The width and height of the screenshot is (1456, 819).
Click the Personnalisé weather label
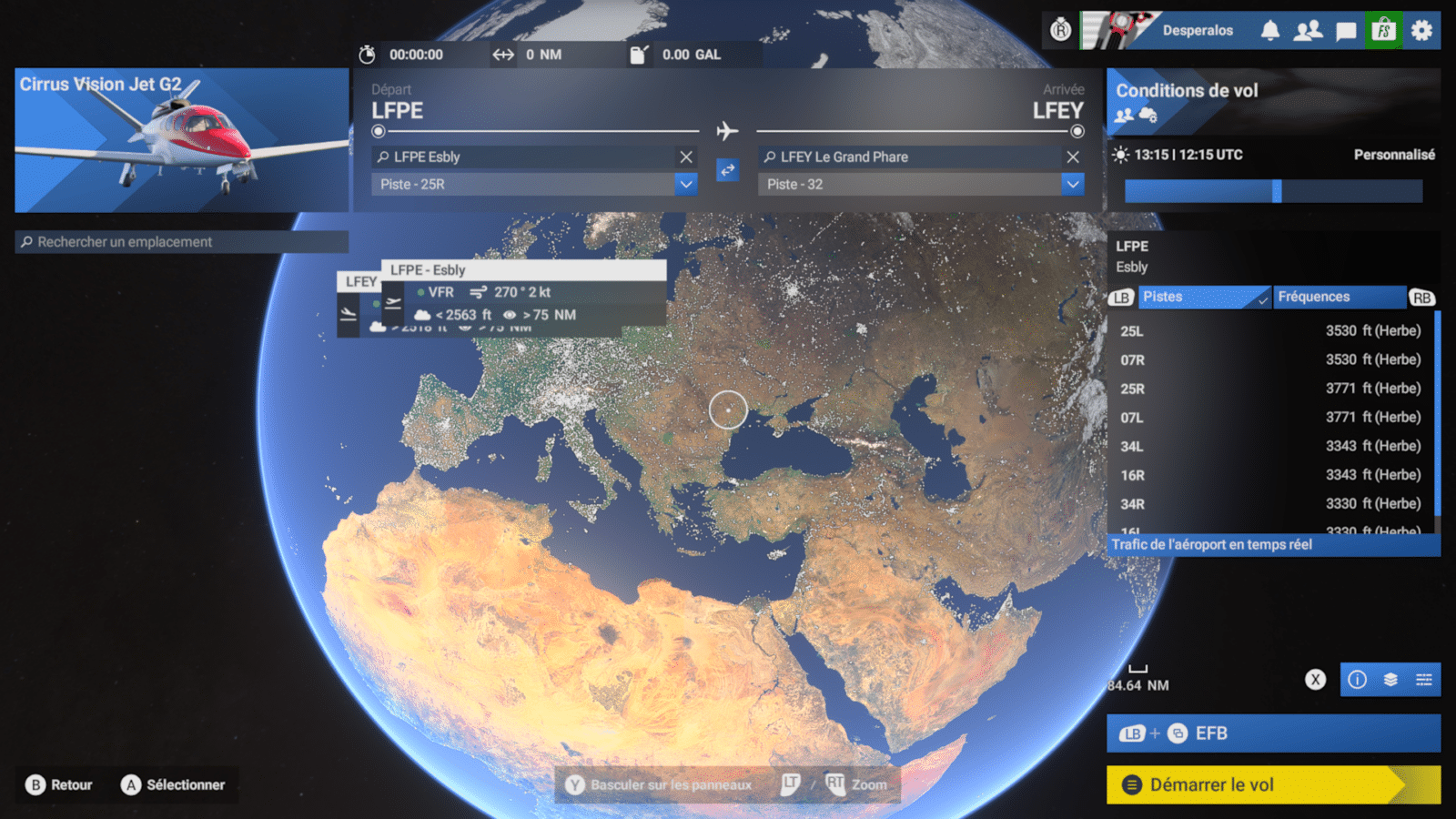pyautogui.click(x=1394, y=155)
